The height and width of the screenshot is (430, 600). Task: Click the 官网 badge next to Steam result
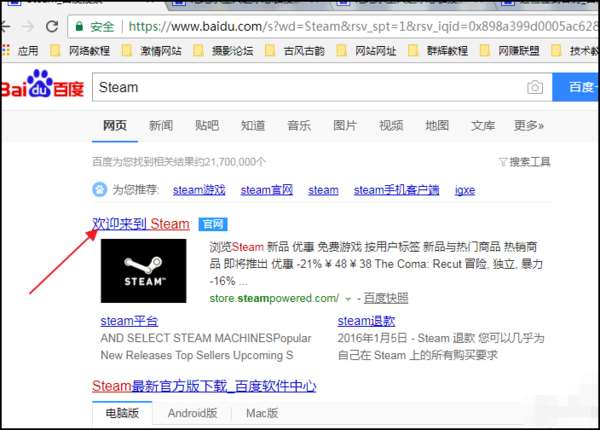(213, 224)
